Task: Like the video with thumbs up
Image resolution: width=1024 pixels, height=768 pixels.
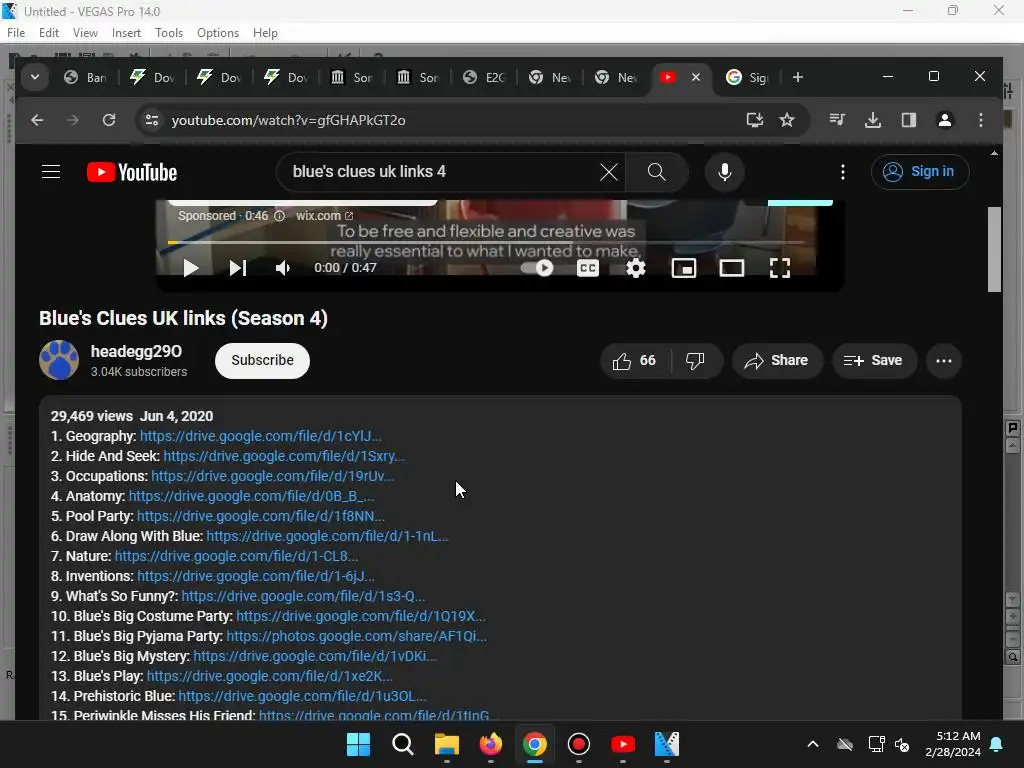Action: [x=634, y=360]
